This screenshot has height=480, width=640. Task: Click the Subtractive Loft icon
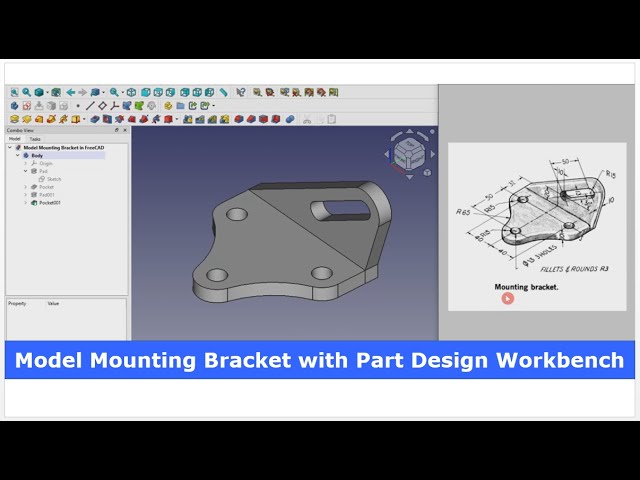pyautogui.click(x=131, y=119)
